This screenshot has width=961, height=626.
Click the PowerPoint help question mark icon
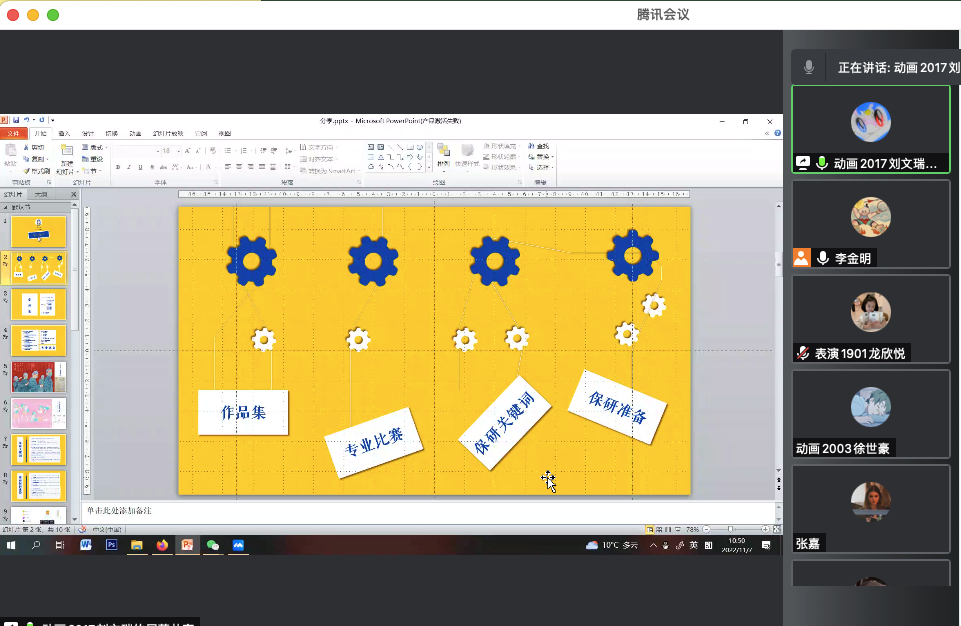click(x=778, y=133)
